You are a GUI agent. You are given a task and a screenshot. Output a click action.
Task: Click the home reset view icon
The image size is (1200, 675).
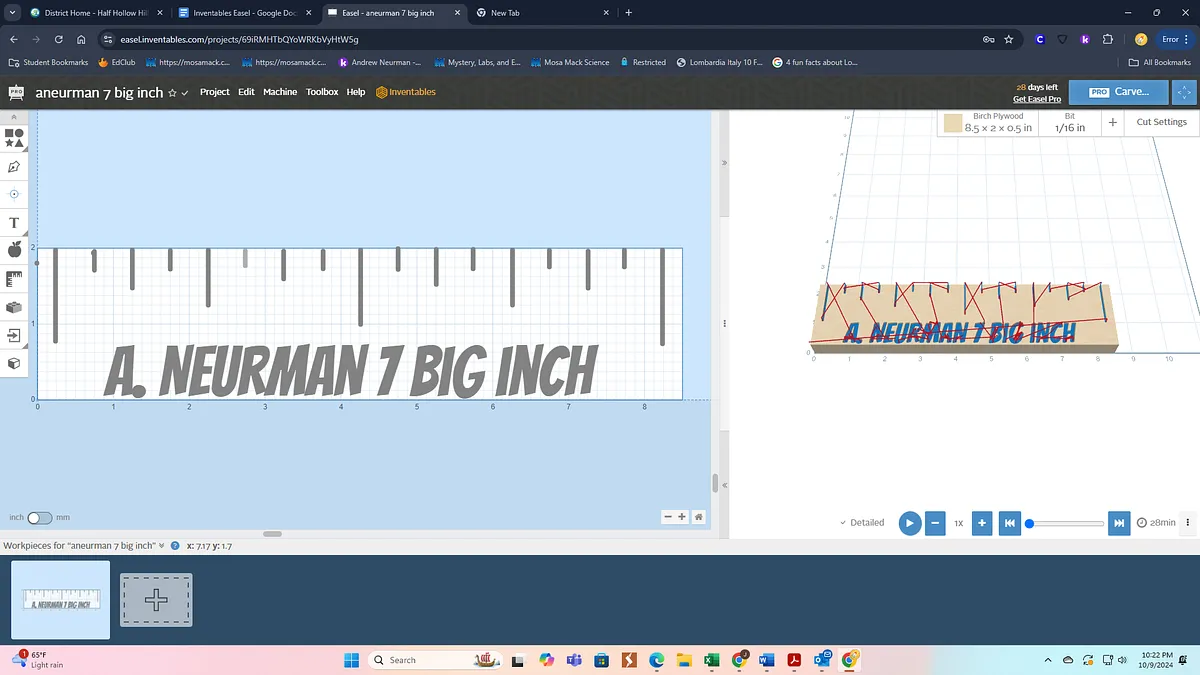(x=698, y=517)
